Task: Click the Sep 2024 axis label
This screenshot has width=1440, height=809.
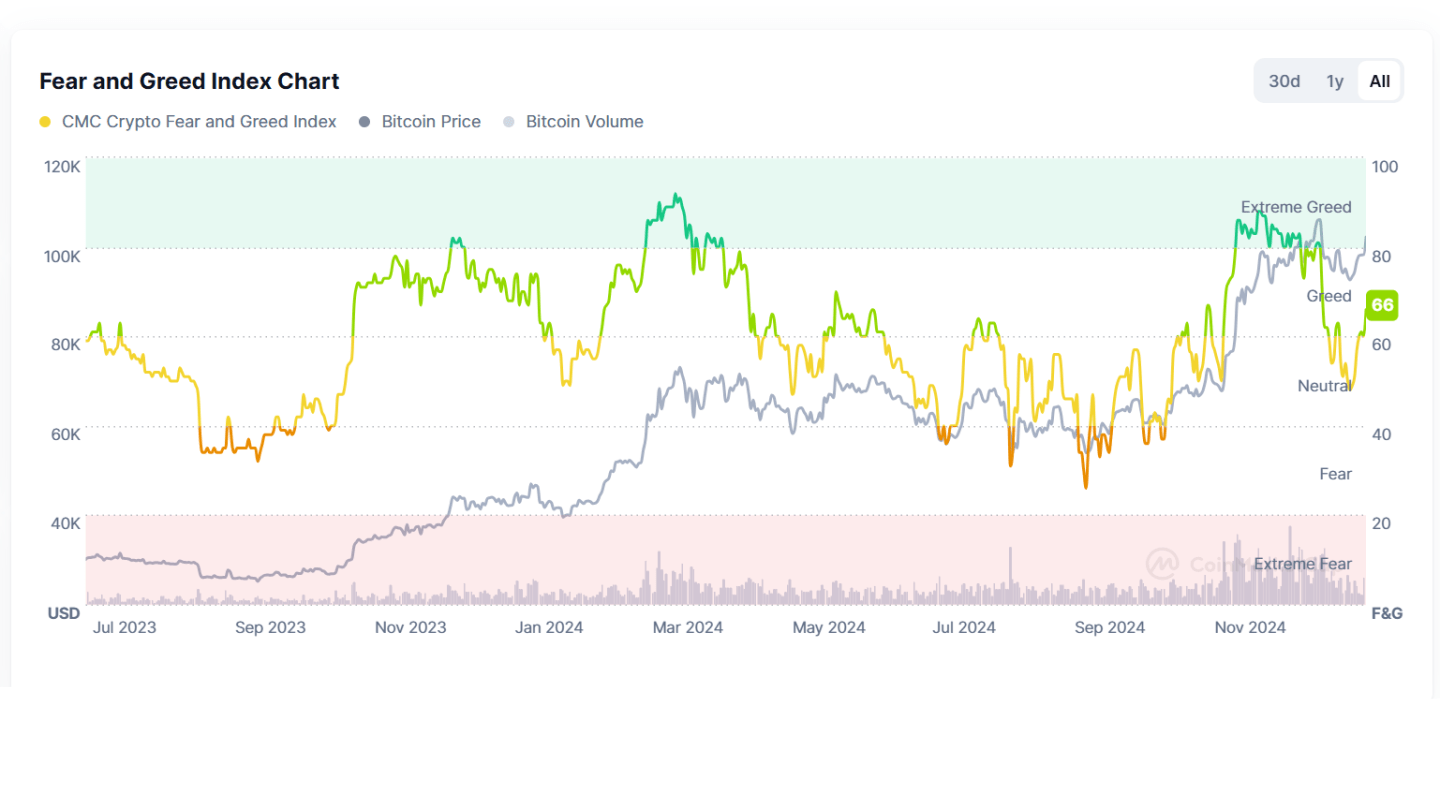Action: 1110,628
